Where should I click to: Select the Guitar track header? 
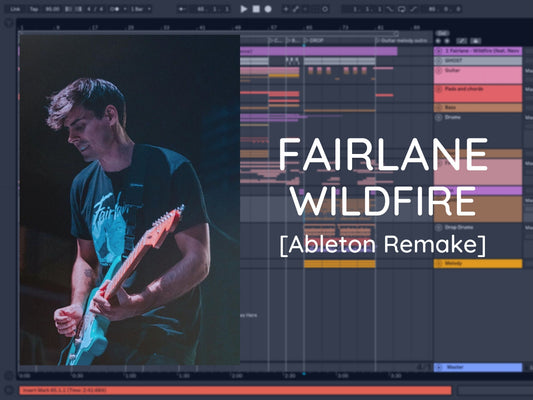[x=478, y=75]
